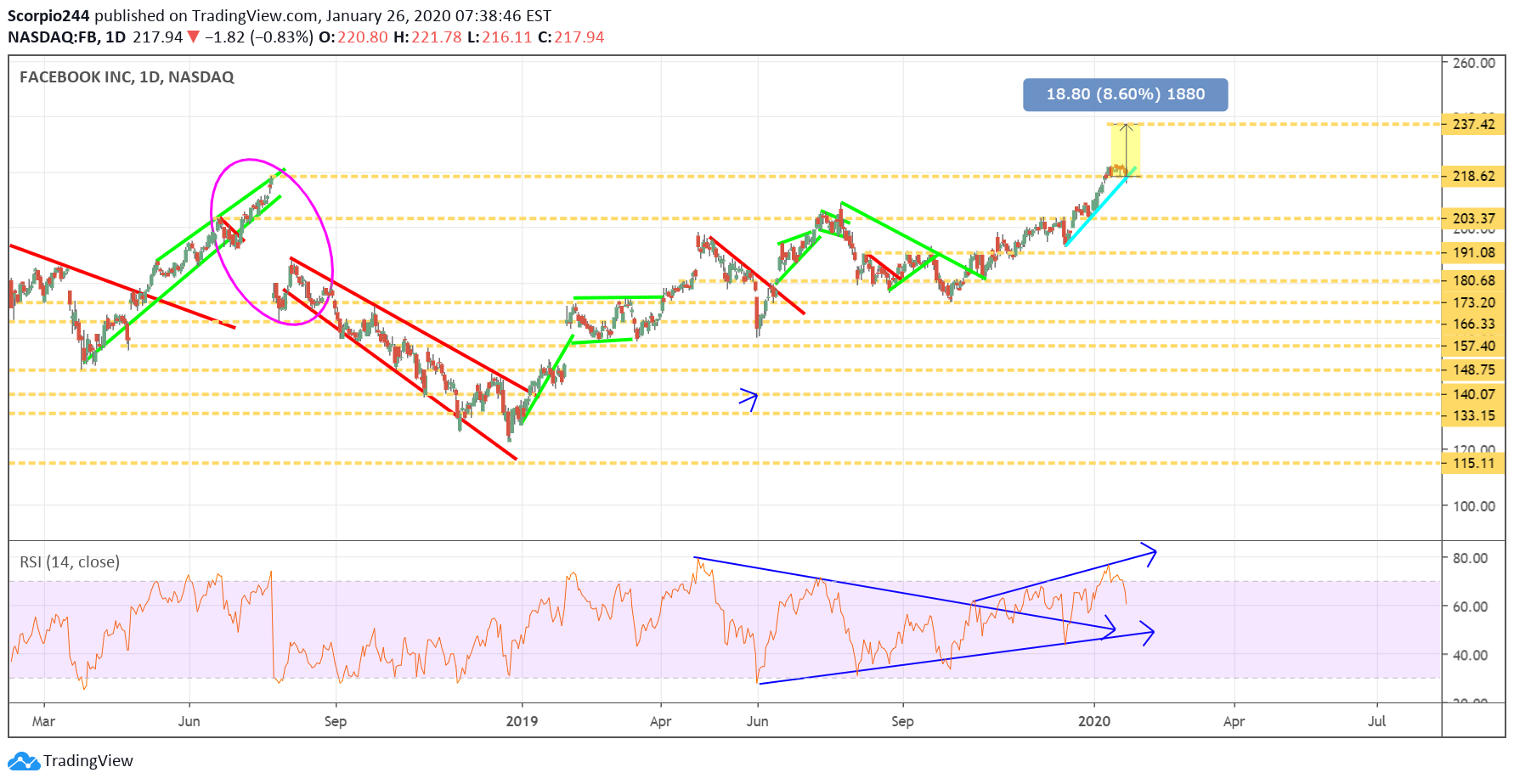Click the Scorpio244 author name
Screen dimensions: 1514x784
click(48, 15)
